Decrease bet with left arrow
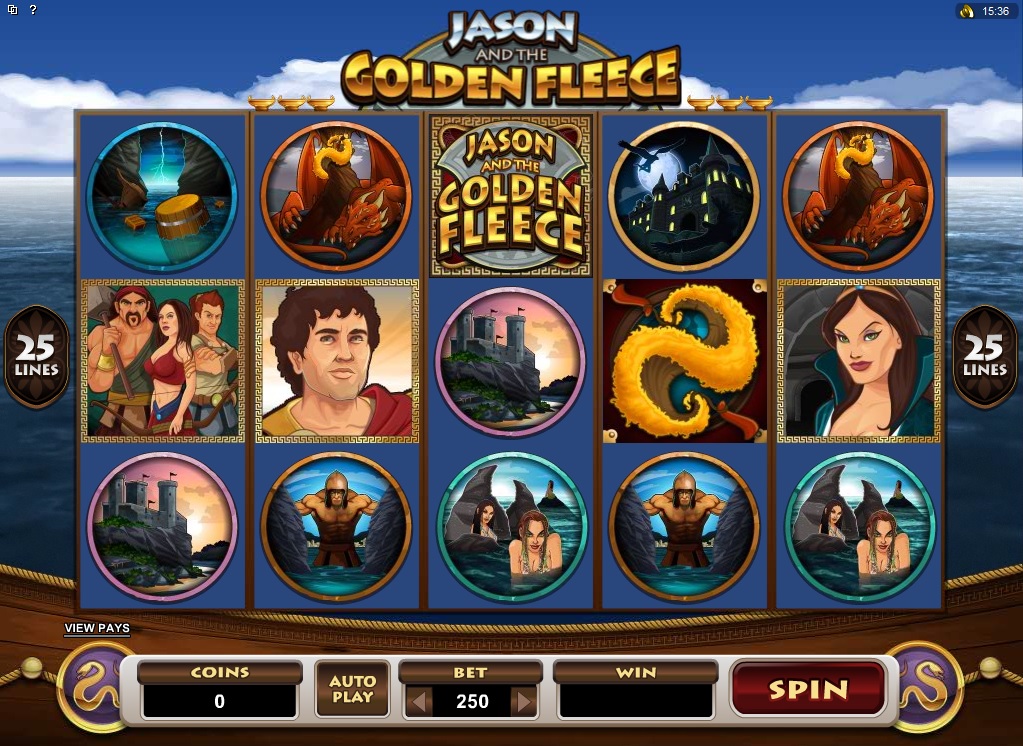The height and width of the screenshot is (746, 1023). [x=420, y=702]
